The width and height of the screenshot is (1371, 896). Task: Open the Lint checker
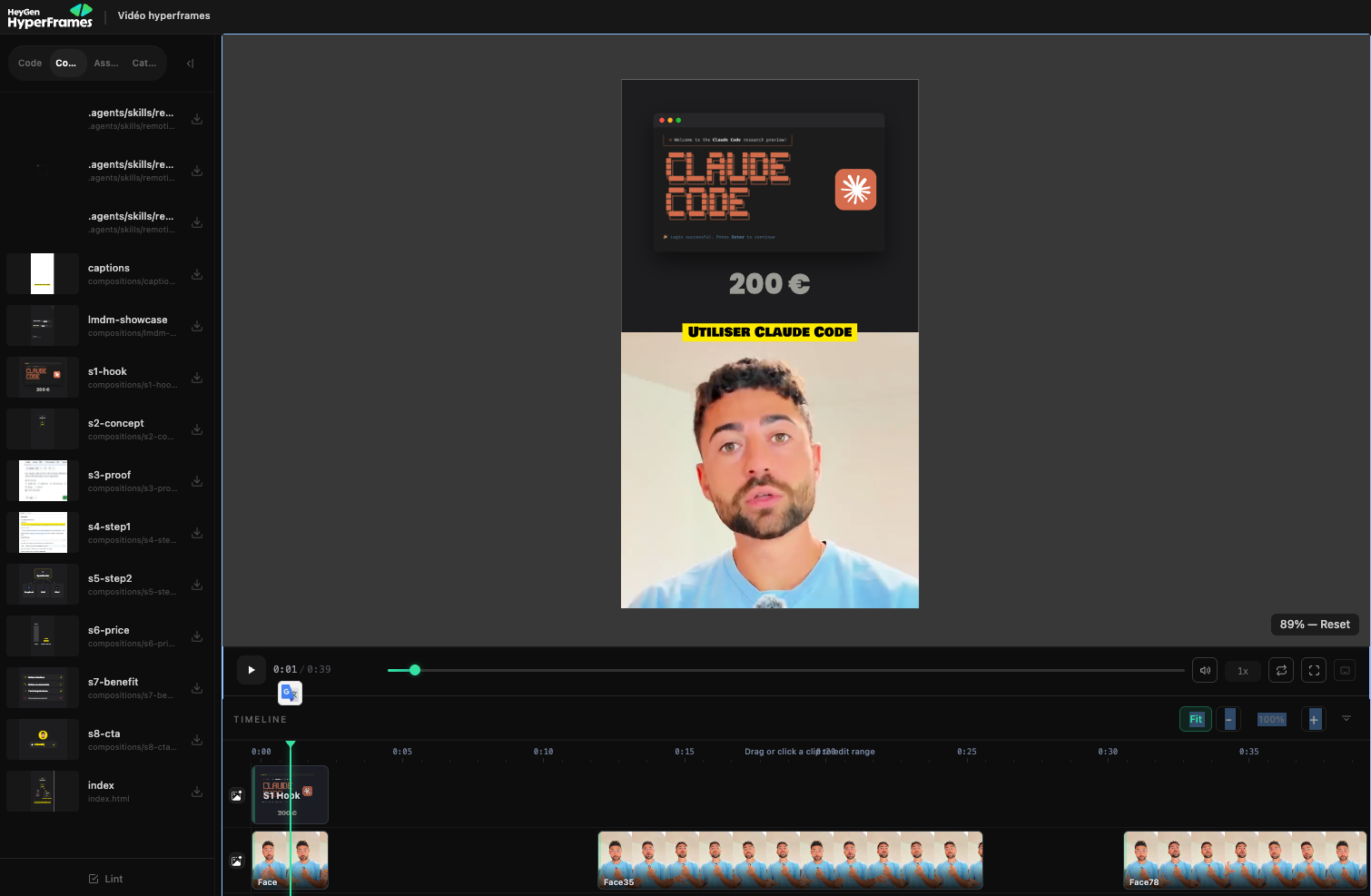(106, 879)
